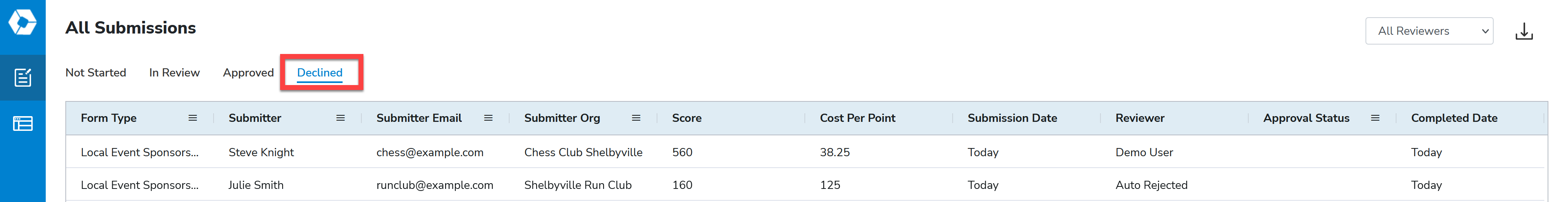This screenshot has width=1568, height=202.
Task: Open the Form Type column menu icon
Action: (x=192, y=118)
